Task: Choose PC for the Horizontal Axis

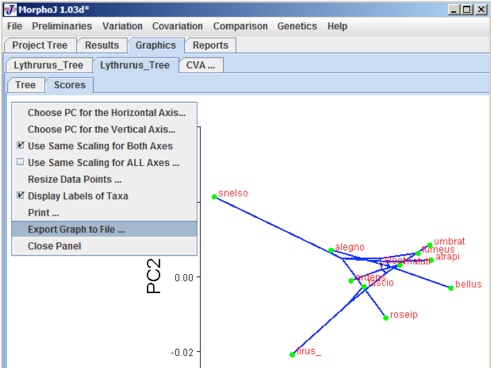Action: [104, 113]
